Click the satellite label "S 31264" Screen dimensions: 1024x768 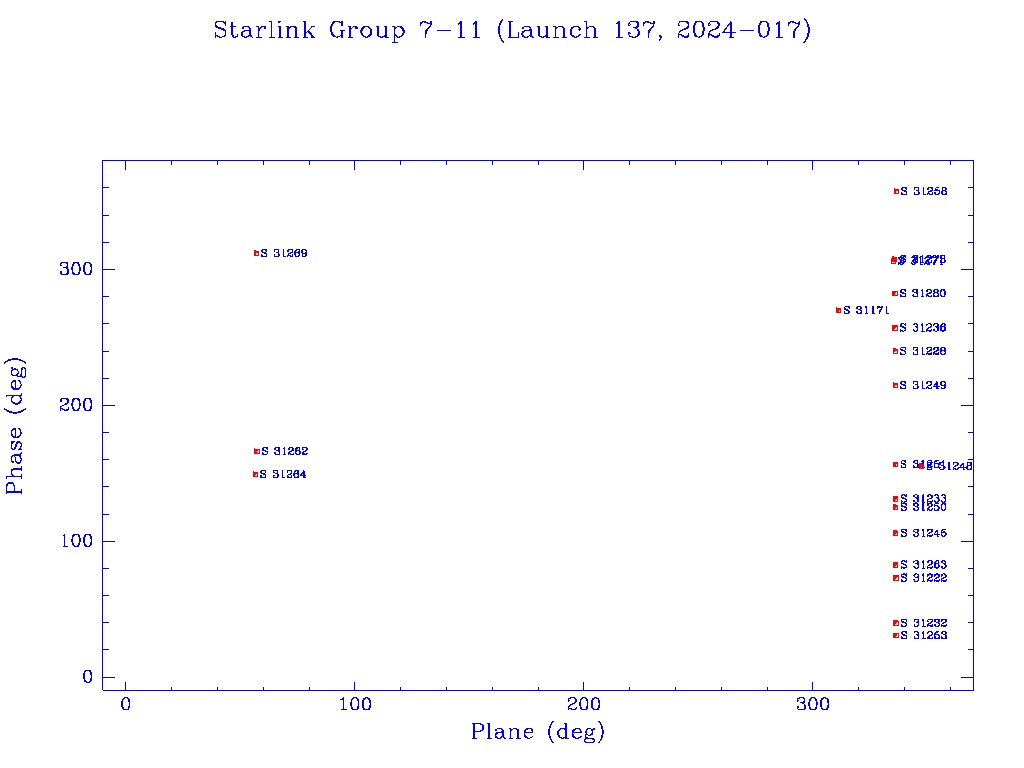pos(283,475)
